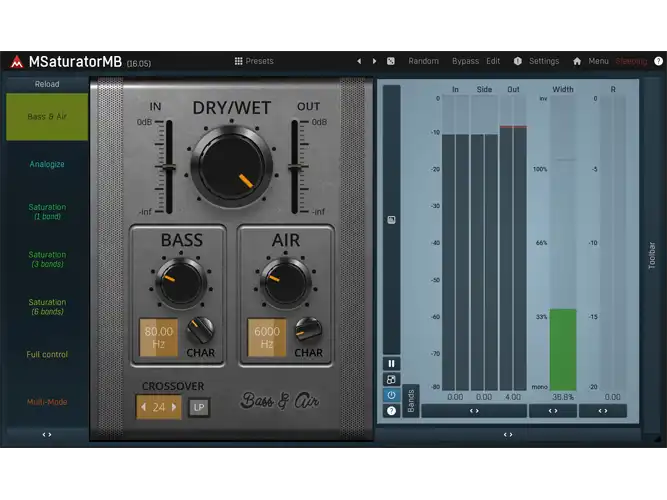Select the Multi-Mode device
The height and width of the screenshot is (500, 667).
pos(47,402)
